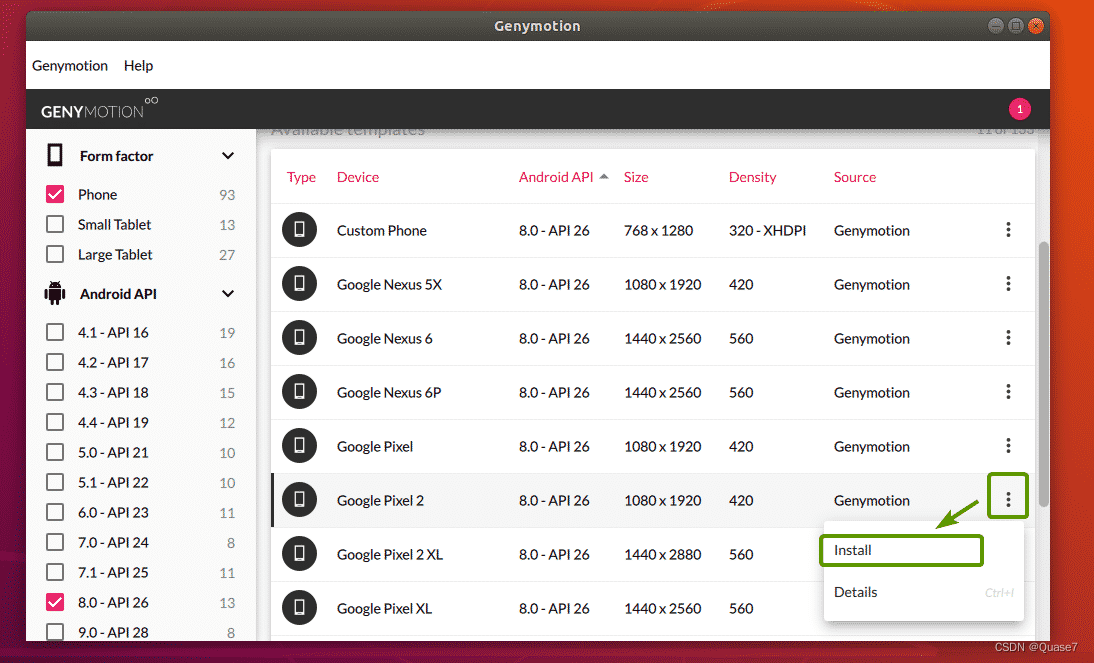Sort by the Device column header
1094x663 pixels.
(358, 177)
